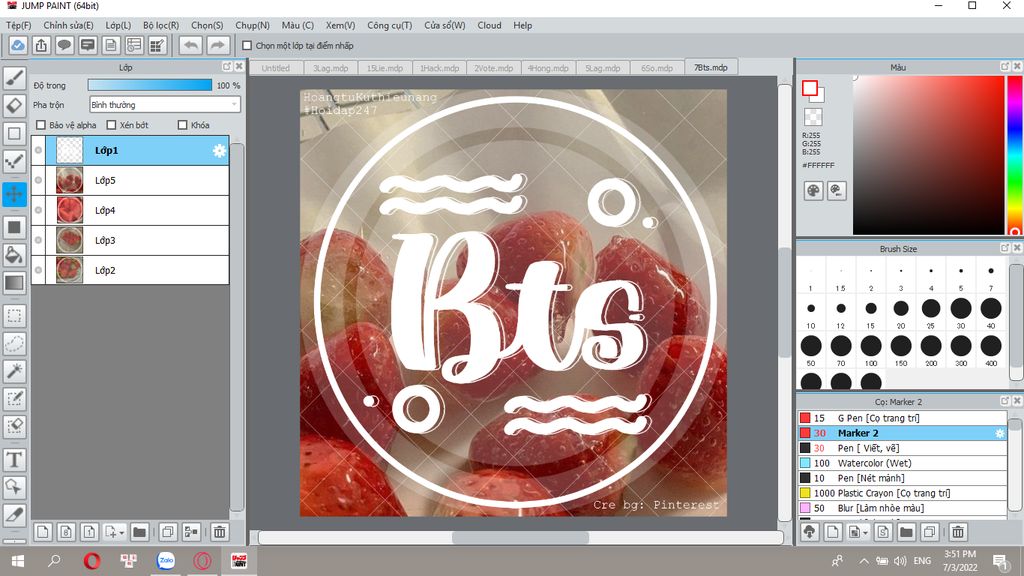Screen dimensions: 1024x576
Task: Select the Lasso selection tool
Action: [14, 344]
